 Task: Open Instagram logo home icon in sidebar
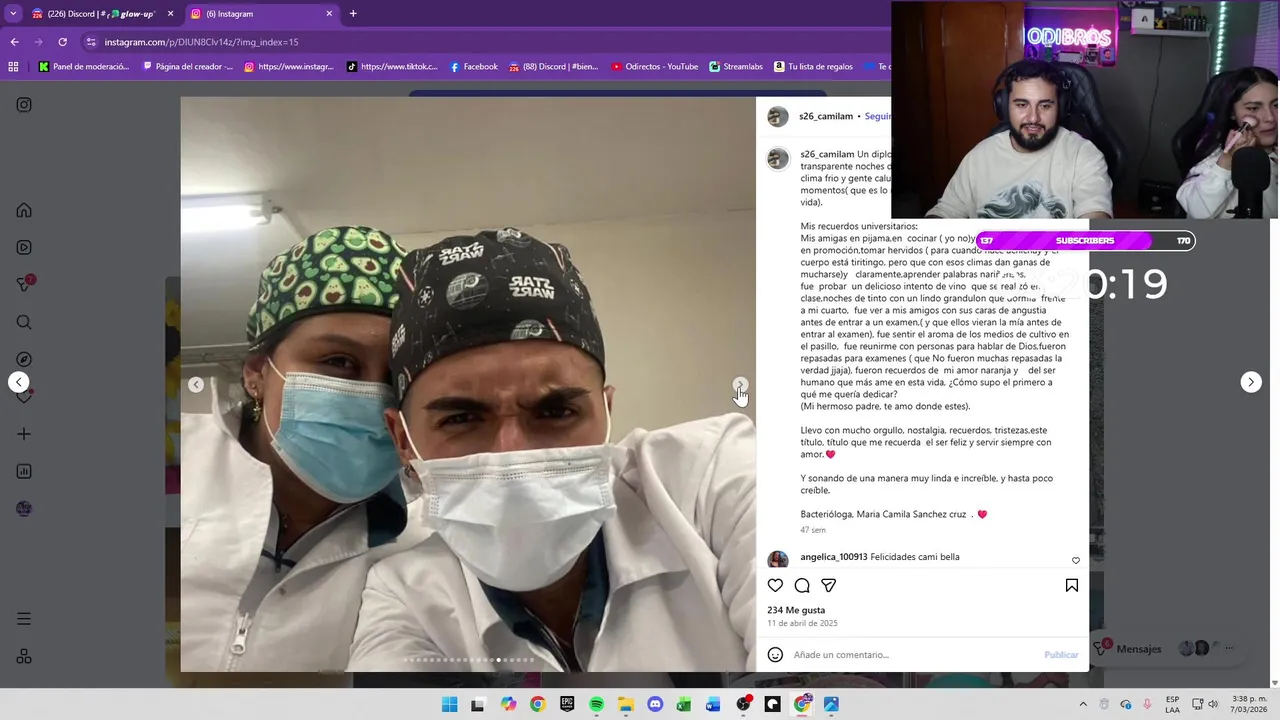click(x=24, y=105)
